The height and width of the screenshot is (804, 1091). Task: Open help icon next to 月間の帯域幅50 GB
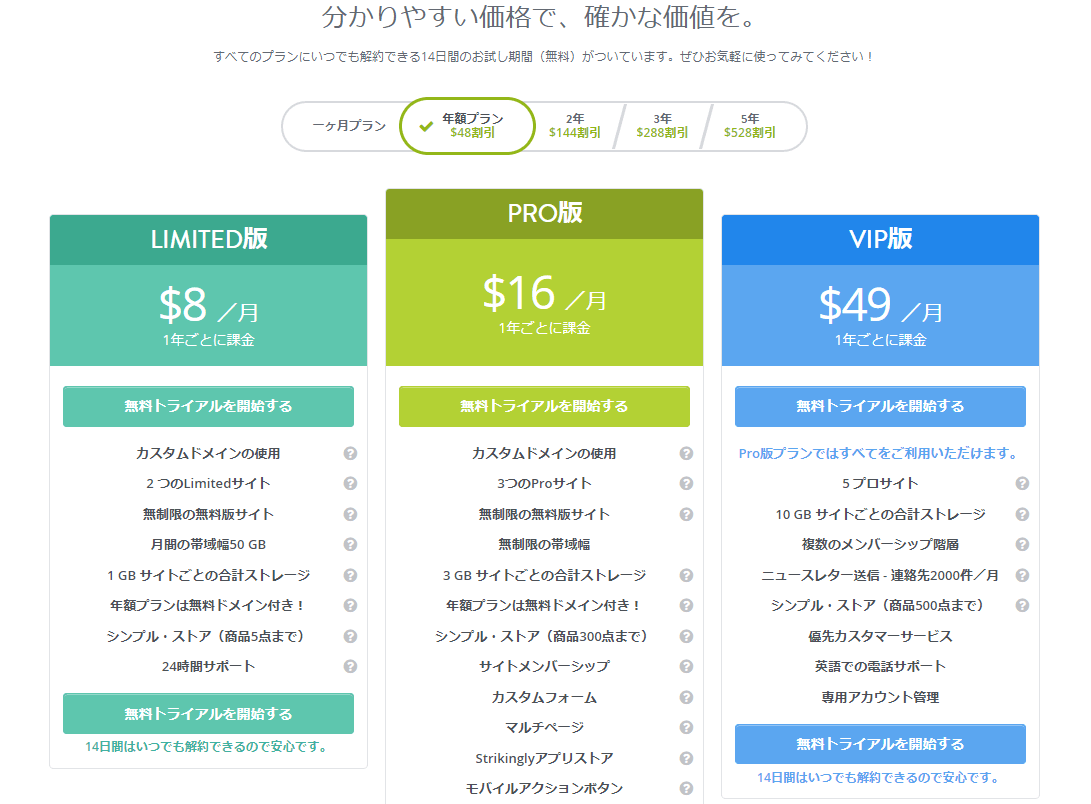(x=351, y=543)
